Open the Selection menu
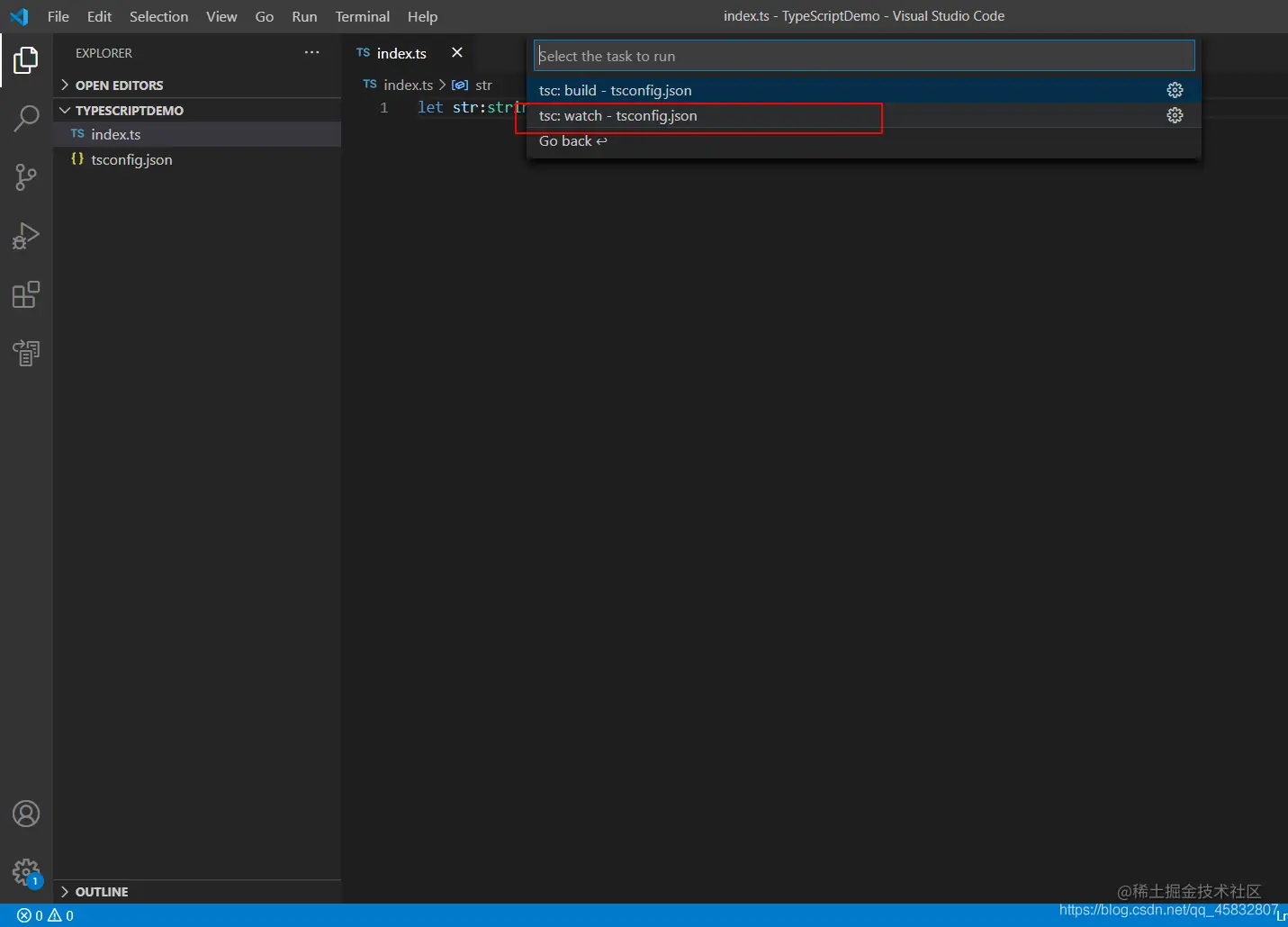 pos(158,16)
